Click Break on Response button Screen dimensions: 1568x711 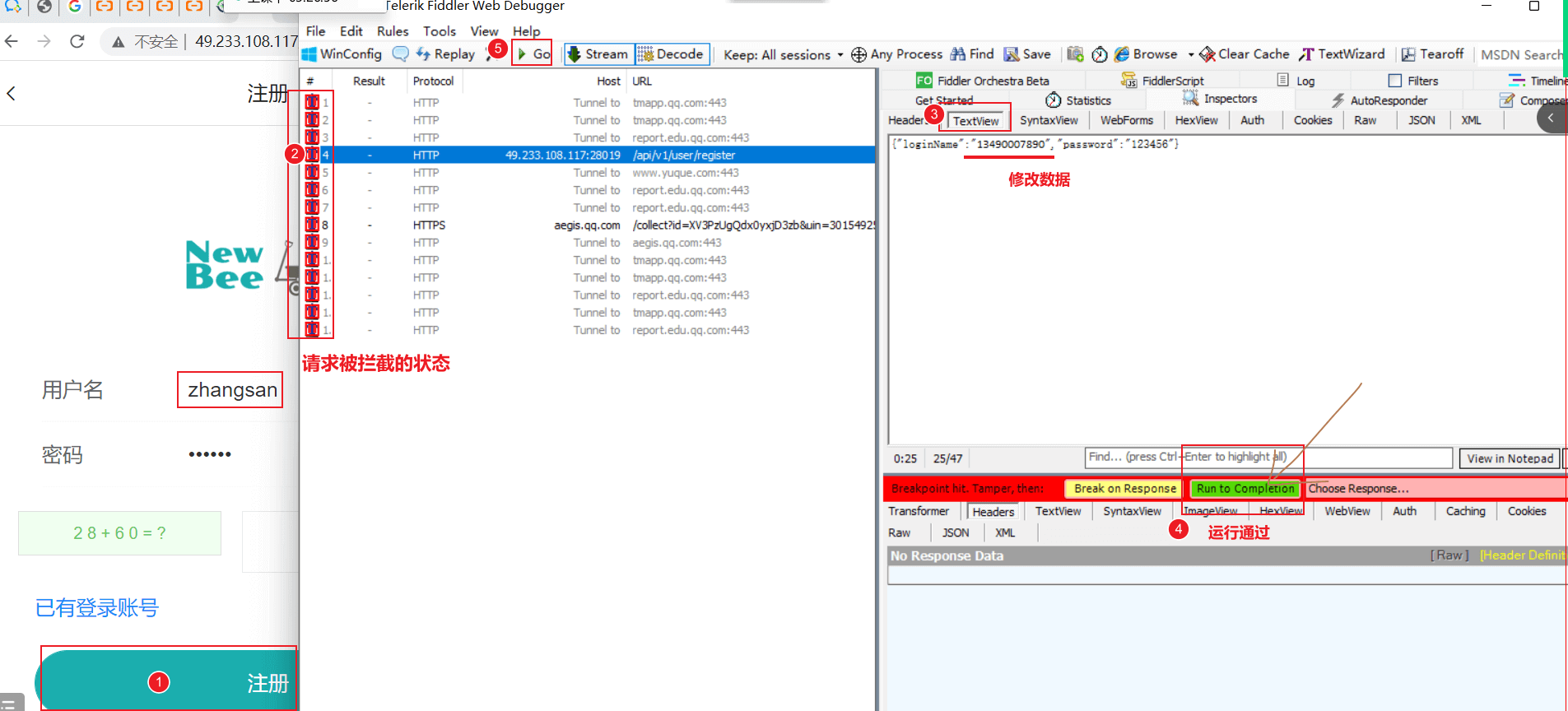[x=1124, y=489]
